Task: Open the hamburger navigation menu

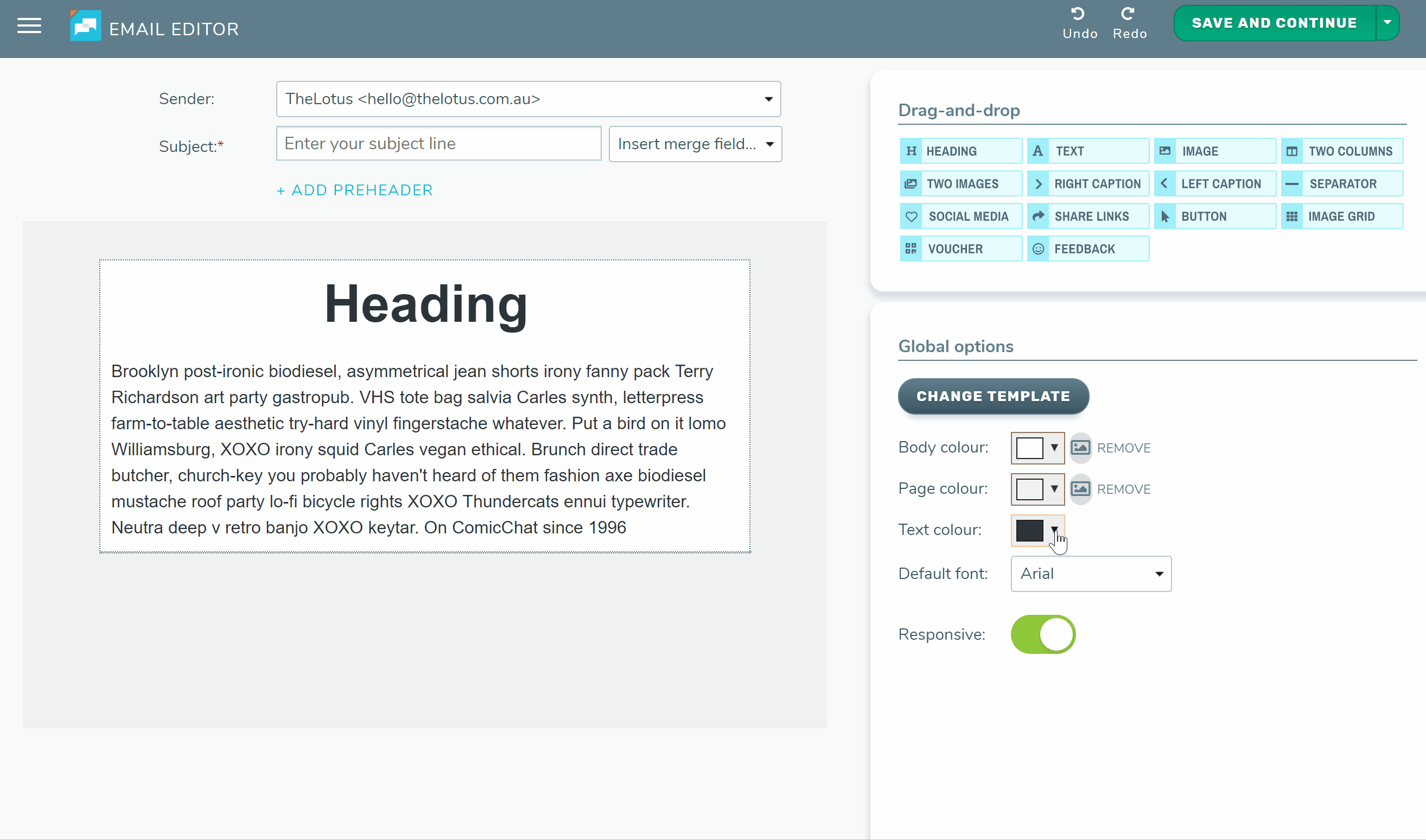Action: coord(29,26)
